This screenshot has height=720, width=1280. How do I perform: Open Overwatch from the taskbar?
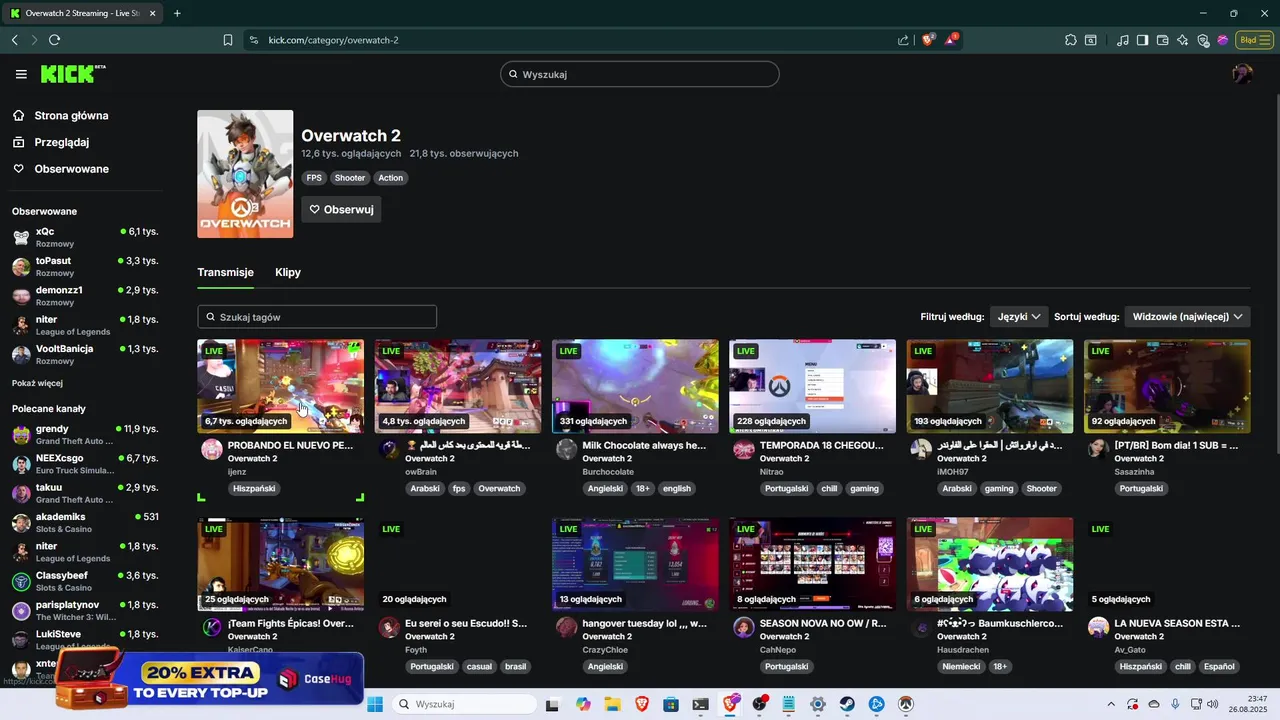905,704
